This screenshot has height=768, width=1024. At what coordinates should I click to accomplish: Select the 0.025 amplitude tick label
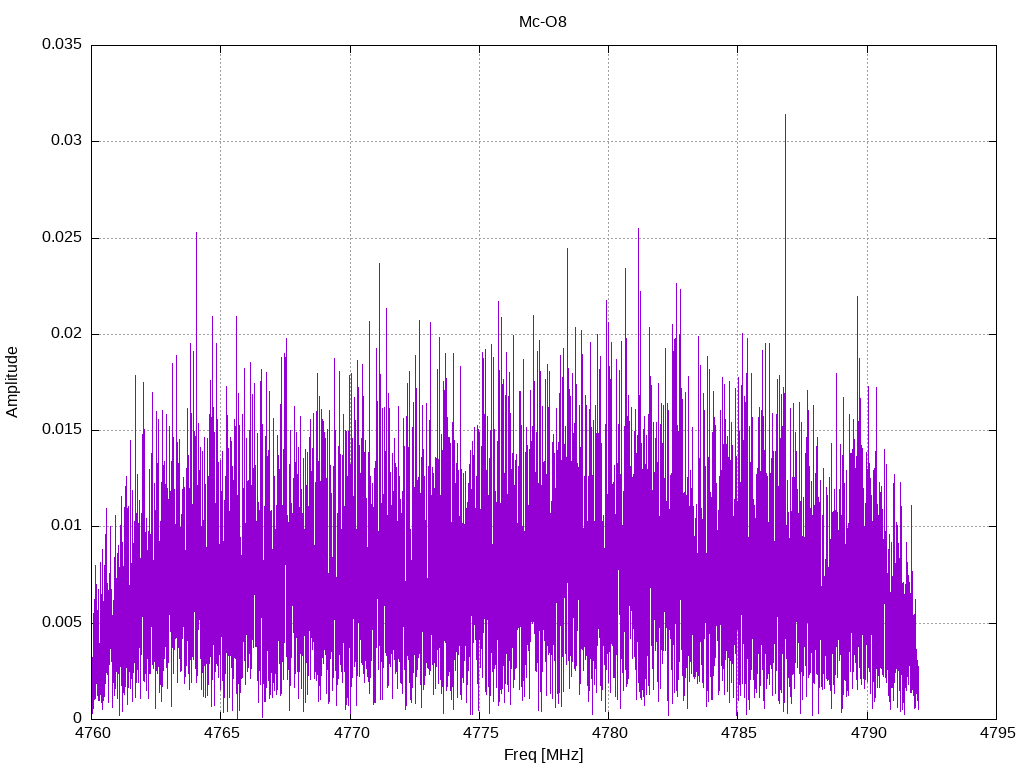[x=62, y=238]
